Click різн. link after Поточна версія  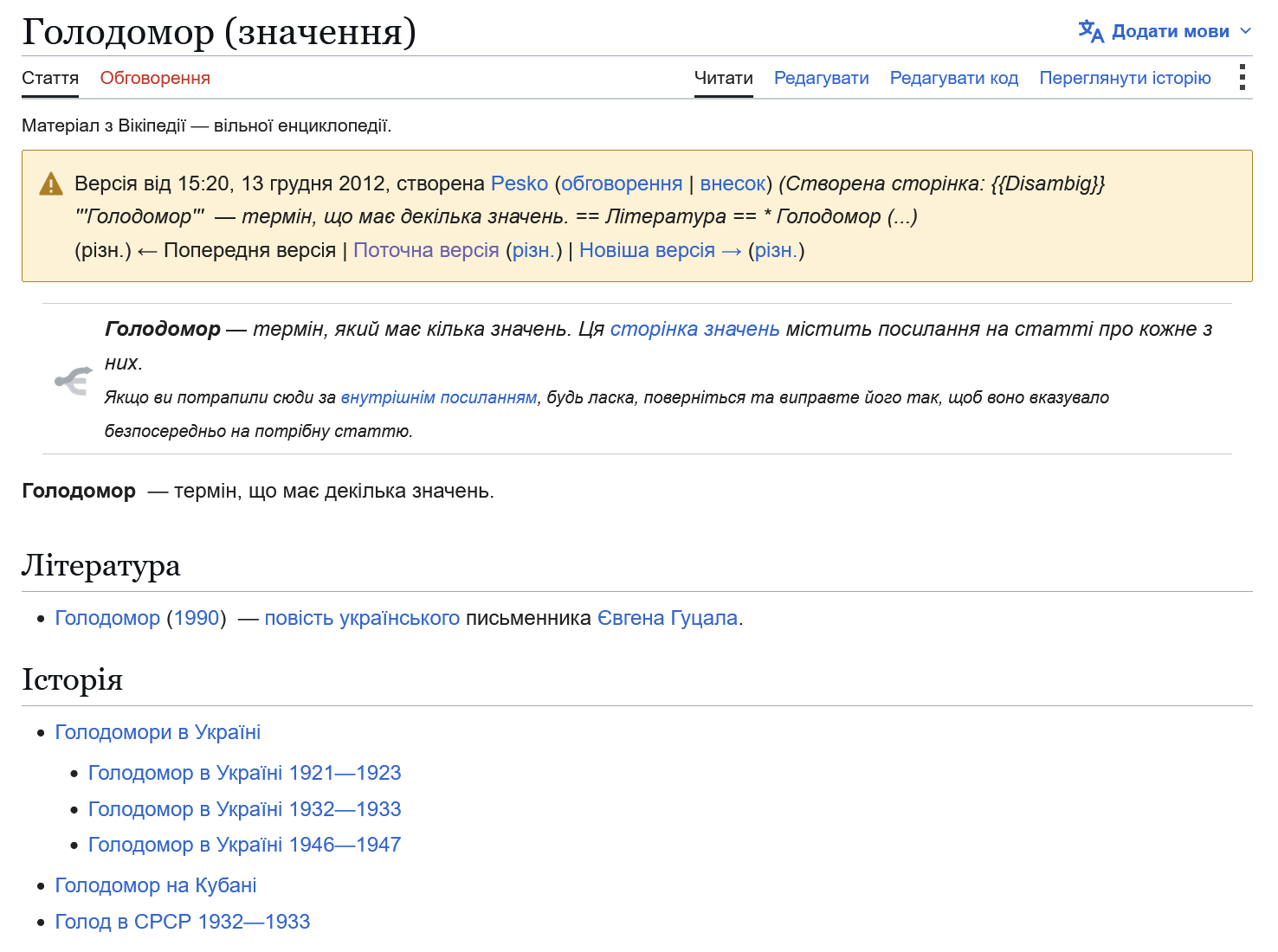point(533,250)
